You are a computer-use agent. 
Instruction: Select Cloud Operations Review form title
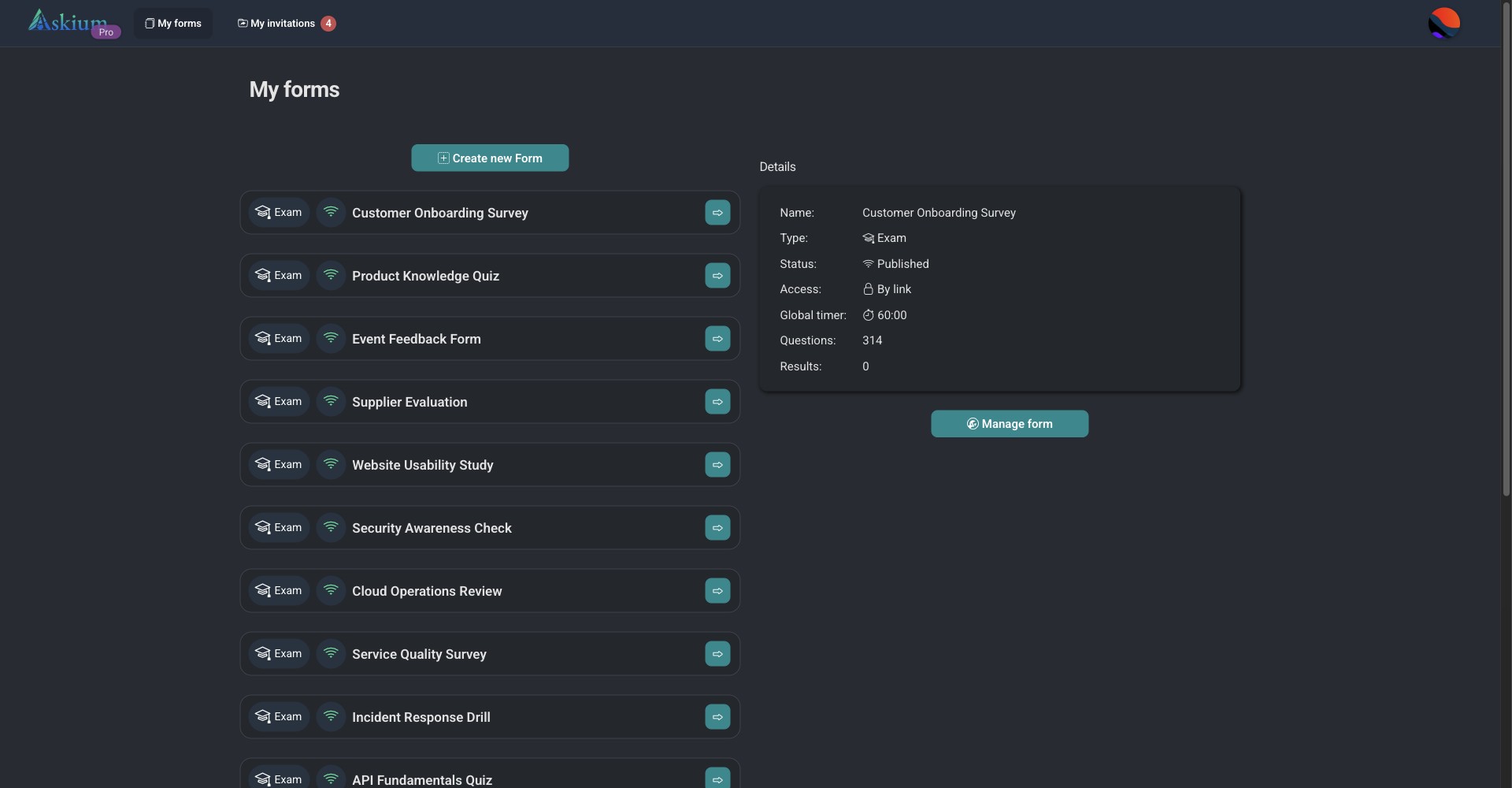pos(427,591)
